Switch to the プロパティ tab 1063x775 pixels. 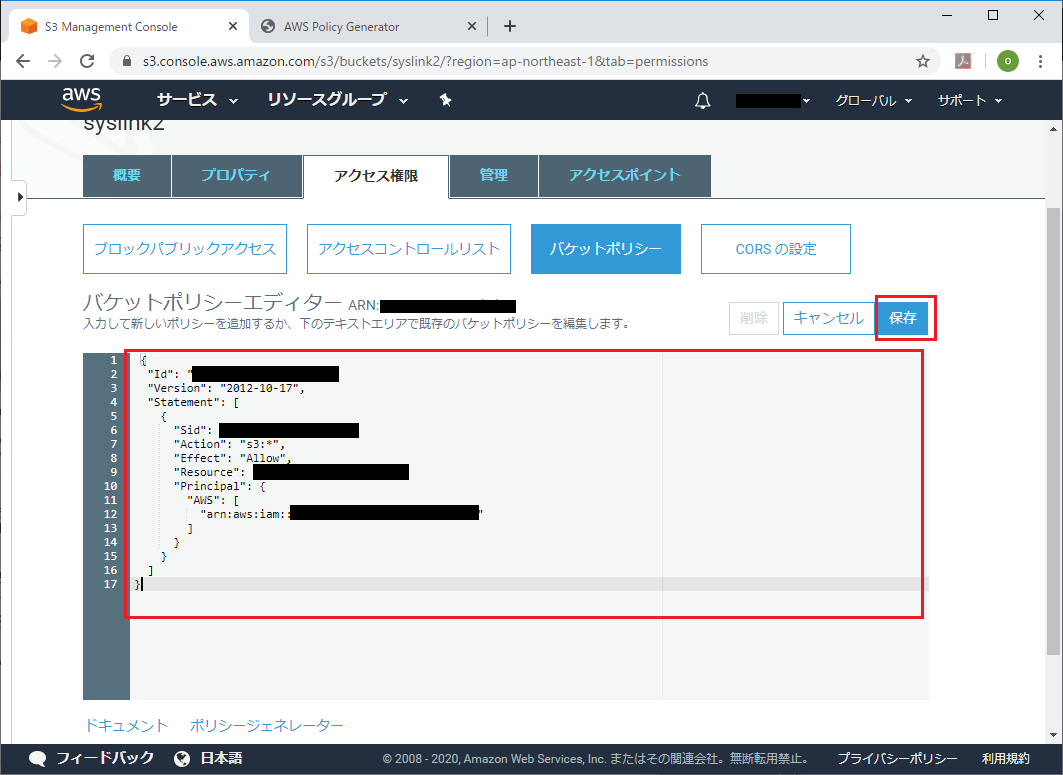237,176
